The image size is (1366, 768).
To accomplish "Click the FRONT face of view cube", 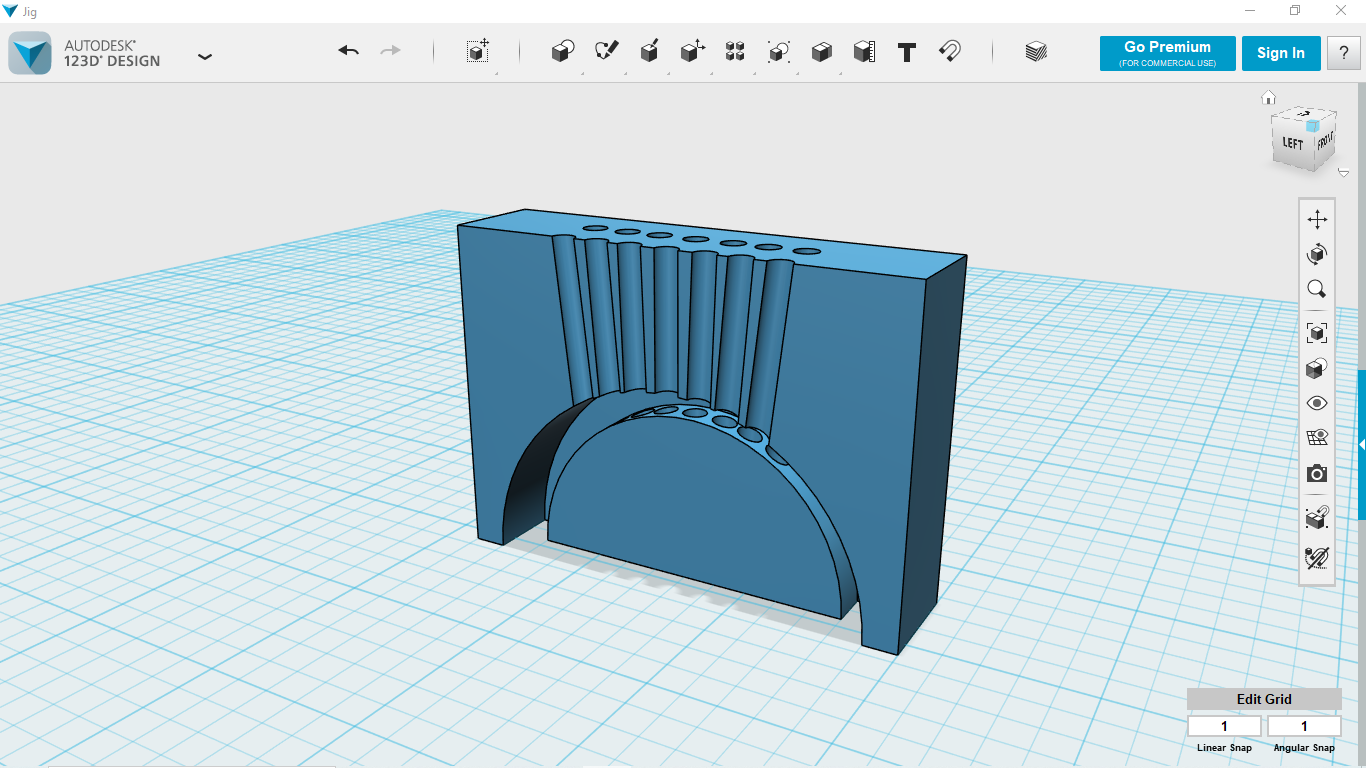I will point(1324,140).
